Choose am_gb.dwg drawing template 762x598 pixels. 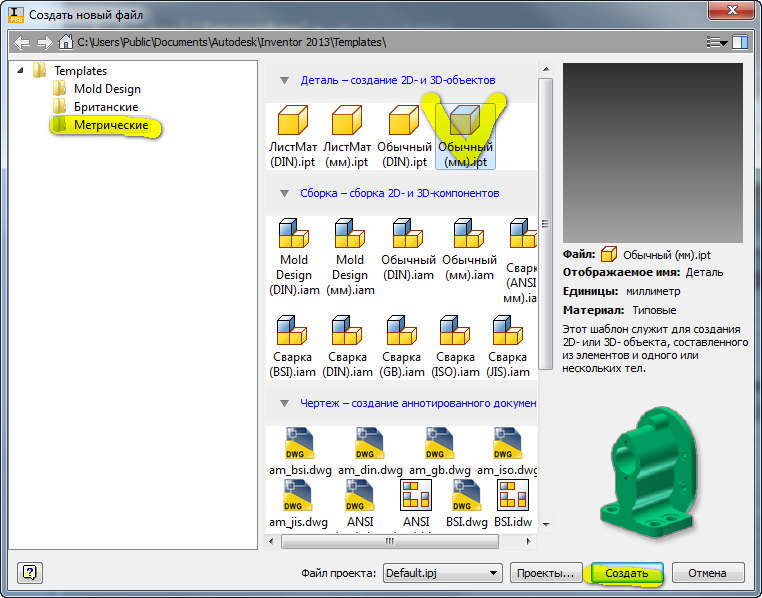click(x=440, y=452)
